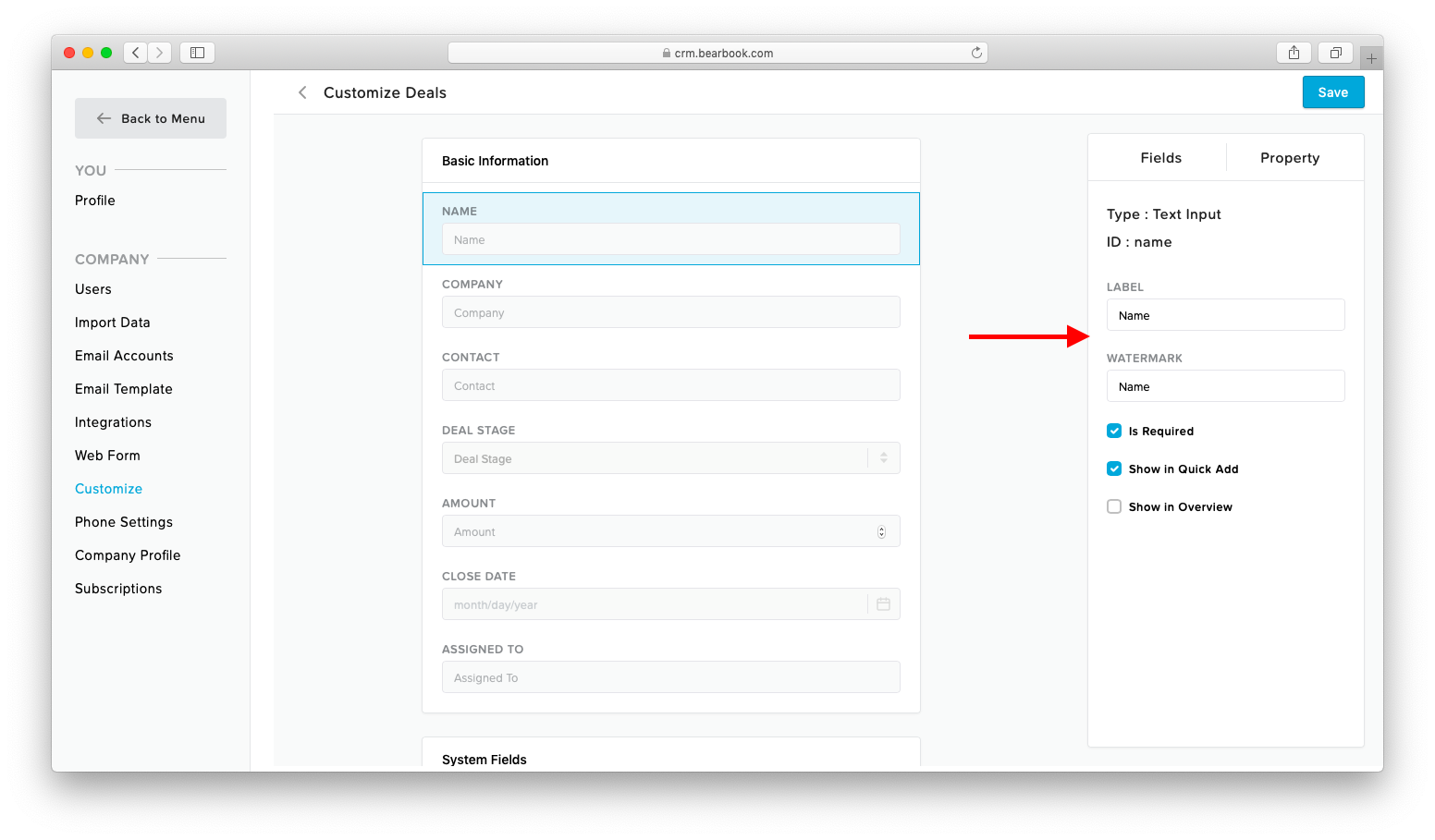Viewport: 1435px width, 840px height.
Task: Open Subscriptions page
Action: [x=118, y=589]
